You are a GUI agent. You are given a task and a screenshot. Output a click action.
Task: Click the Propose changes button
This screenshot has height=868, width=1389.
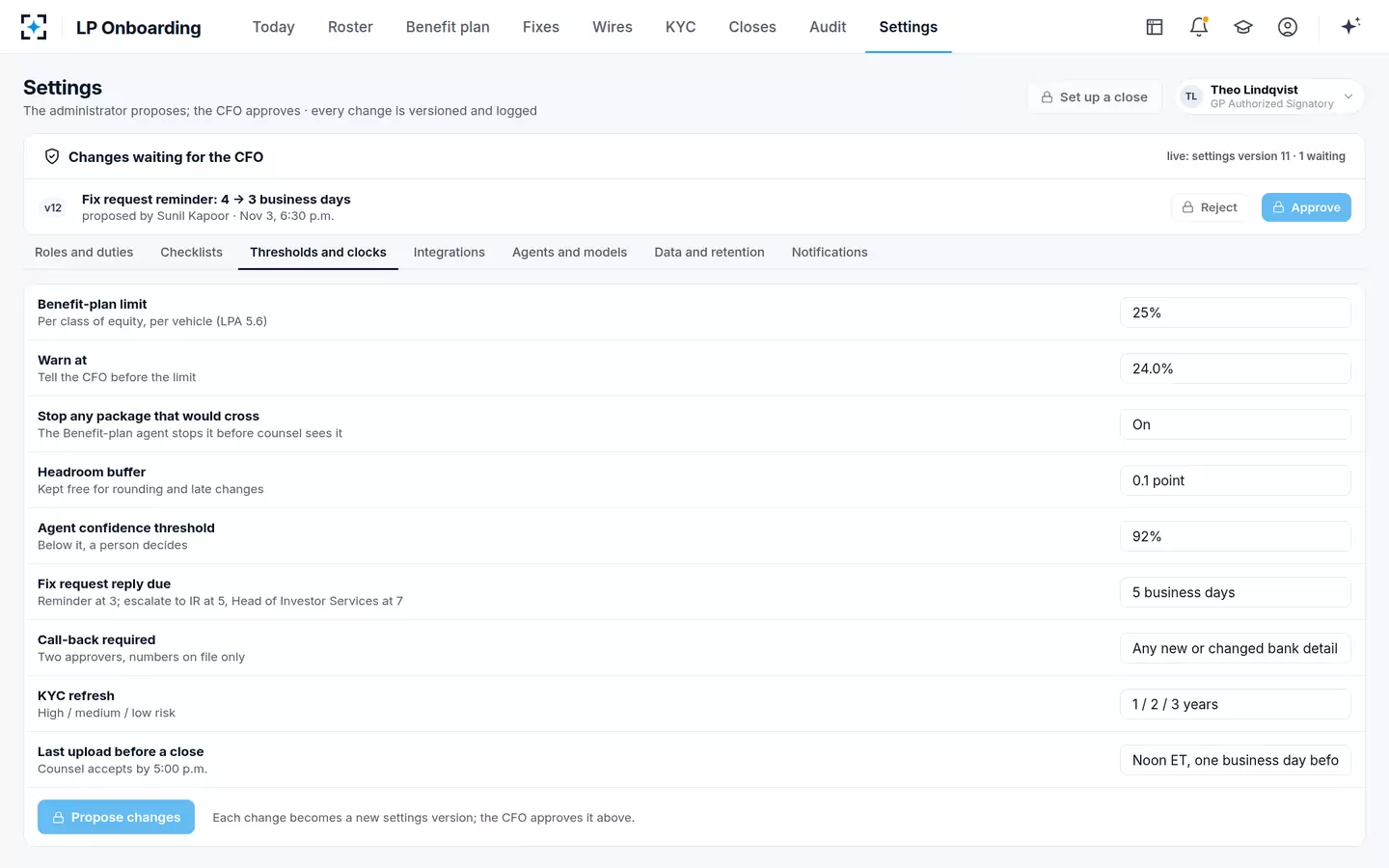pos(116,817)
